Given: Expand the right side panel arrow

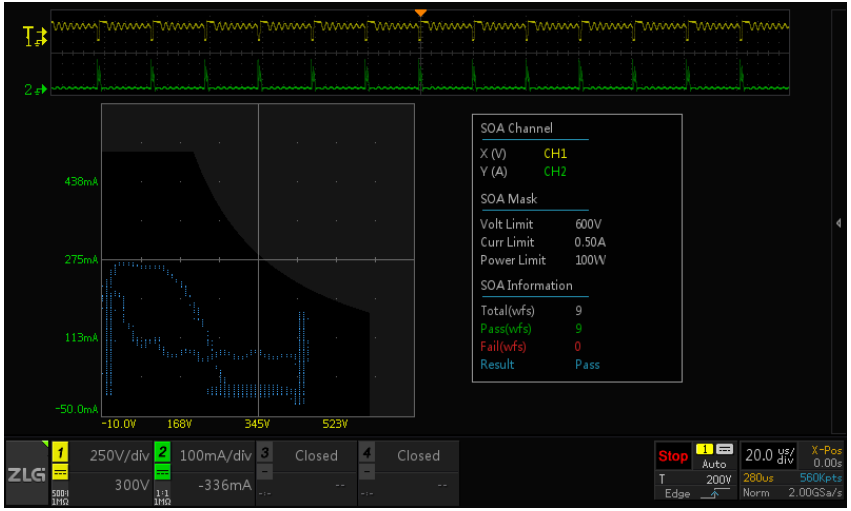Looking at the screenshot, I should tap(839, 223).
